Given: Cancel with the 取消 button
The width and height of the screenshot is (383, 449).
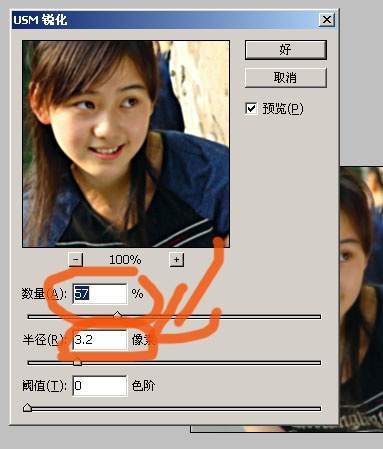Looking at the screenshot, I should tap(285, 78).
